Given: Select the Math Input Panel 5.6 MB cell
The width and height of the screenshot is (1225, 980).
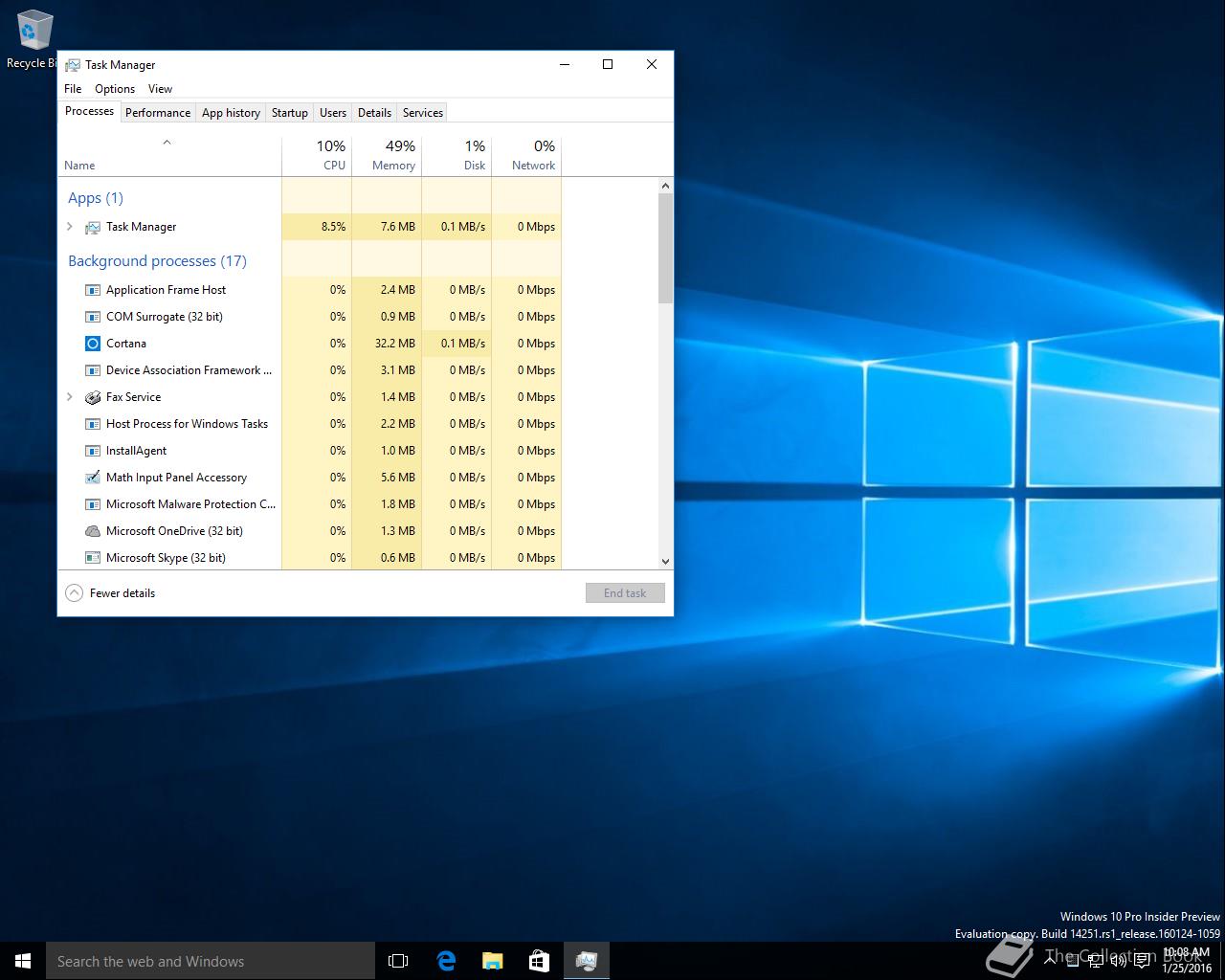Looking at the screenshot, I should click(x=387, y=478).
